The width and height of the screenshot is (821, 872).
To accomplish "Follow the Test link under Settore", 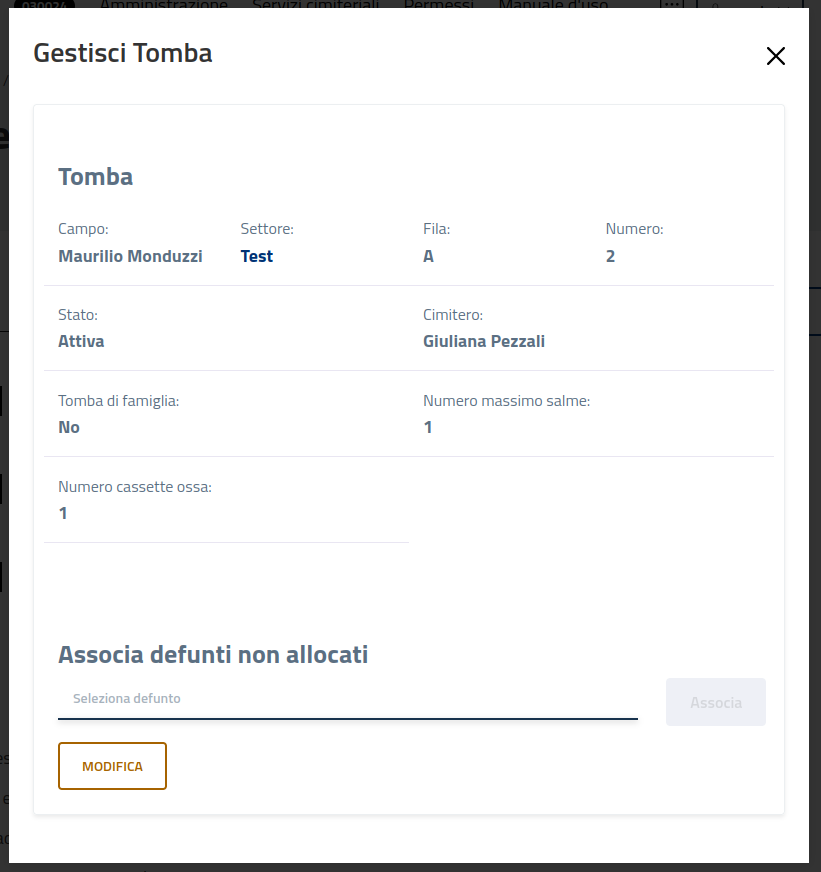I will (x=256, y=255).
